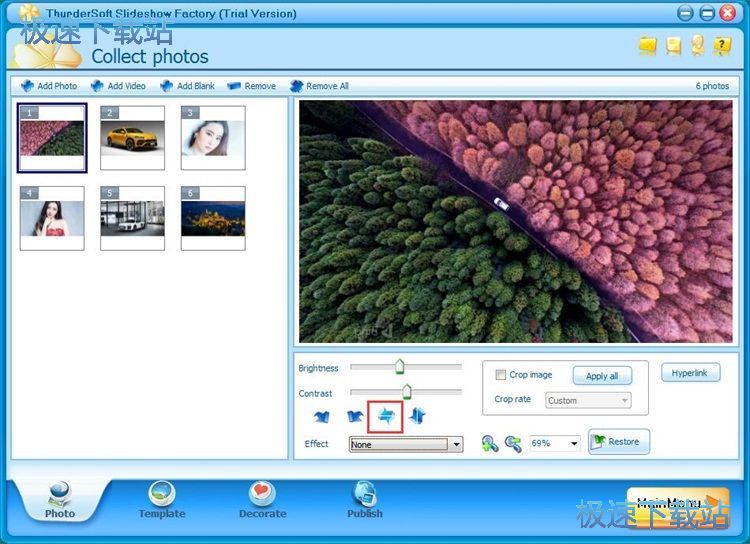Enable the Crop image checkbox

point(501,375)
